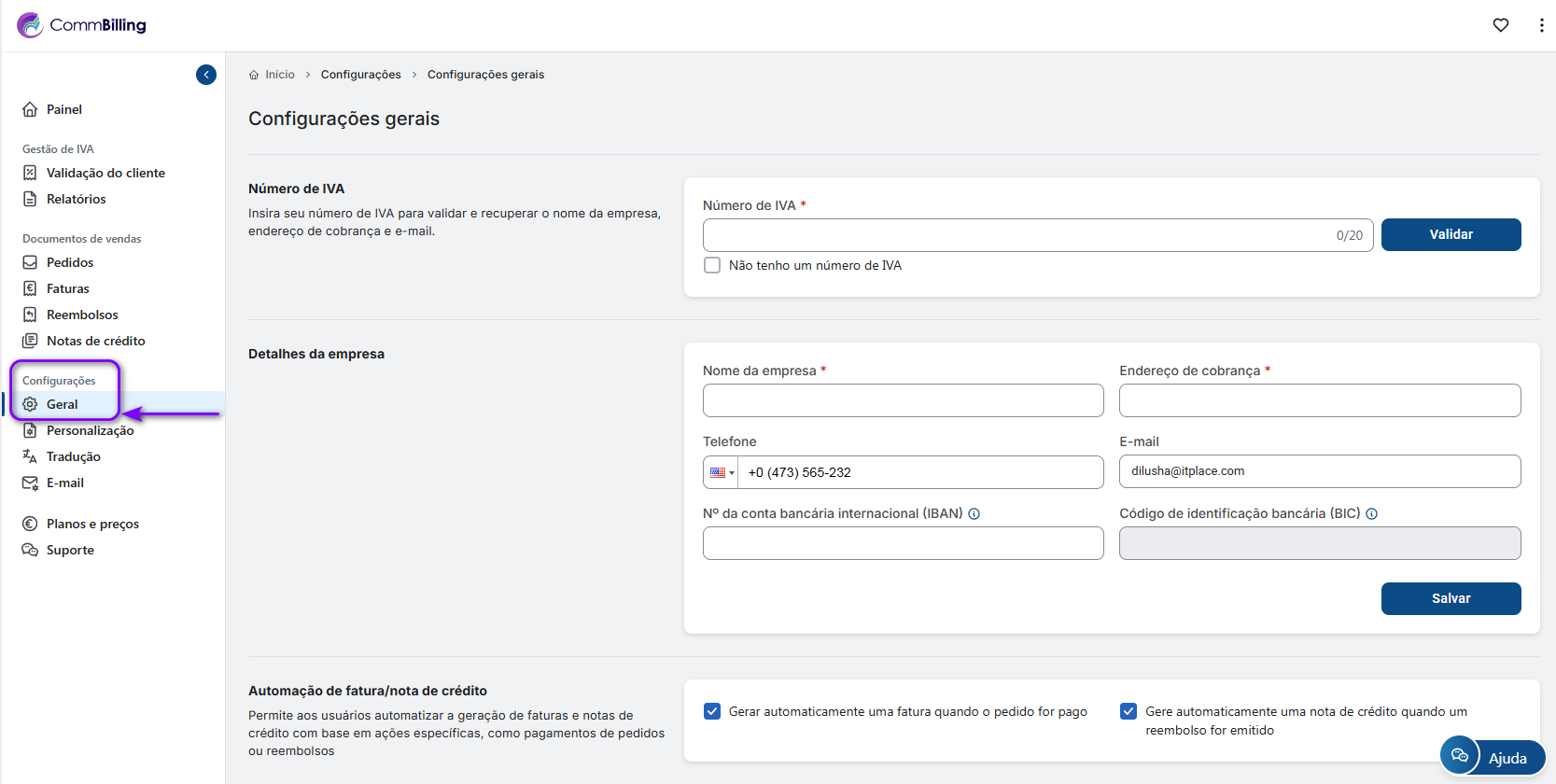Focus the Número de IVA input field
This screenshot has height=784, width=1556.
click(x=1017, y=235)
